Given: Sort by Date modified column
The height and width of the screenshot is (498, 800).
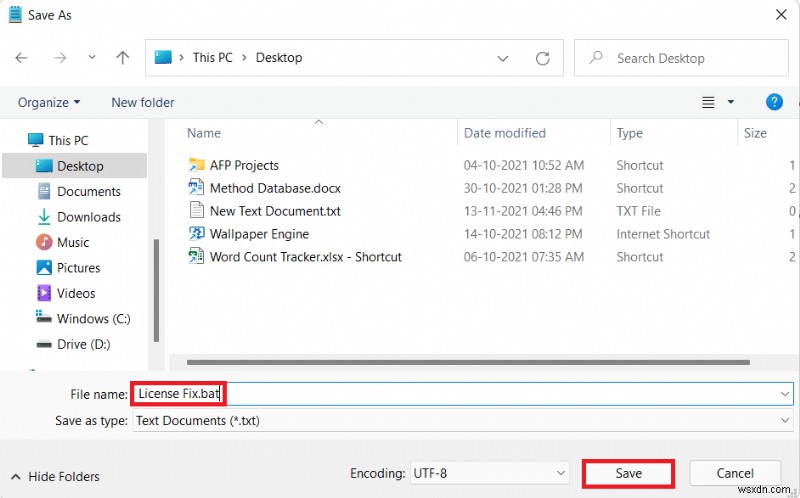Looking at the screenshot, I should [505, 133].
